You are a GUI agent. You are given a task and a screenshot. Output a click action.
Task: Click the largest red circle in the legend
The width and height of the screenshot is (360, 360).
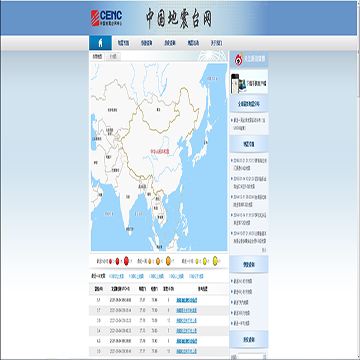pos(126,261)
